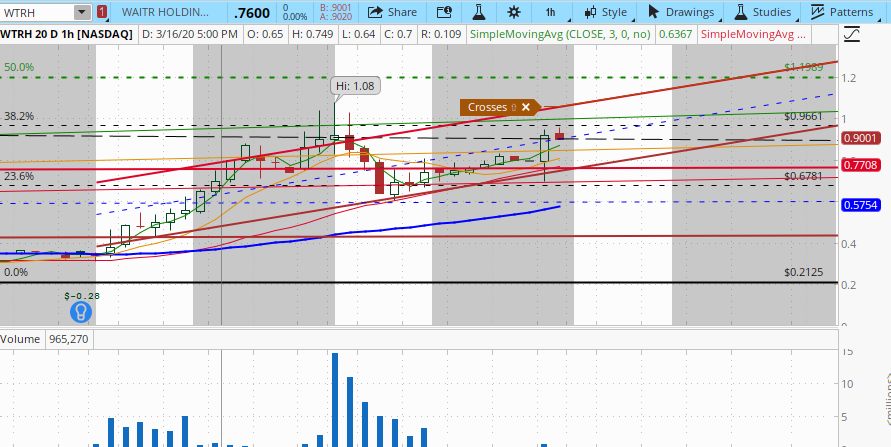Click the red linked-symbol badge numbered 1

[103, 12]
